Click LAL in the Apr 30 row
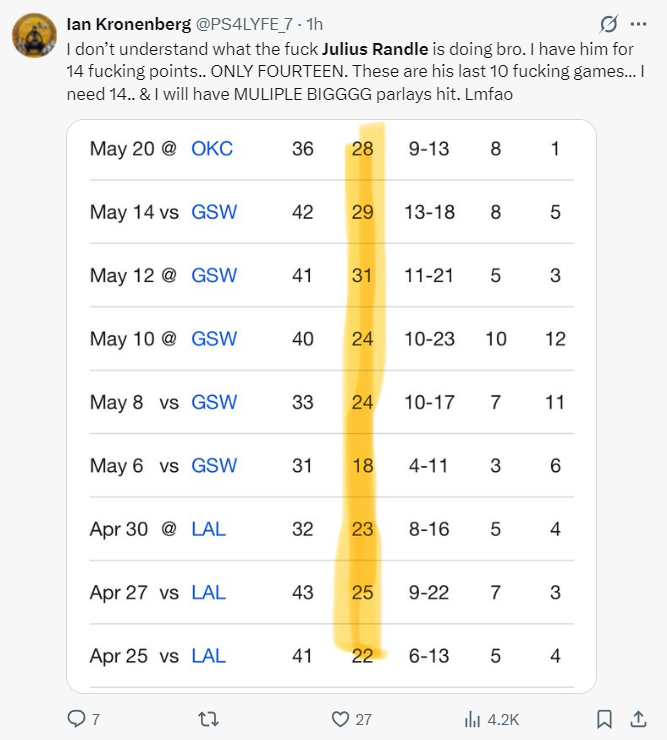 [x=208, y=529]
